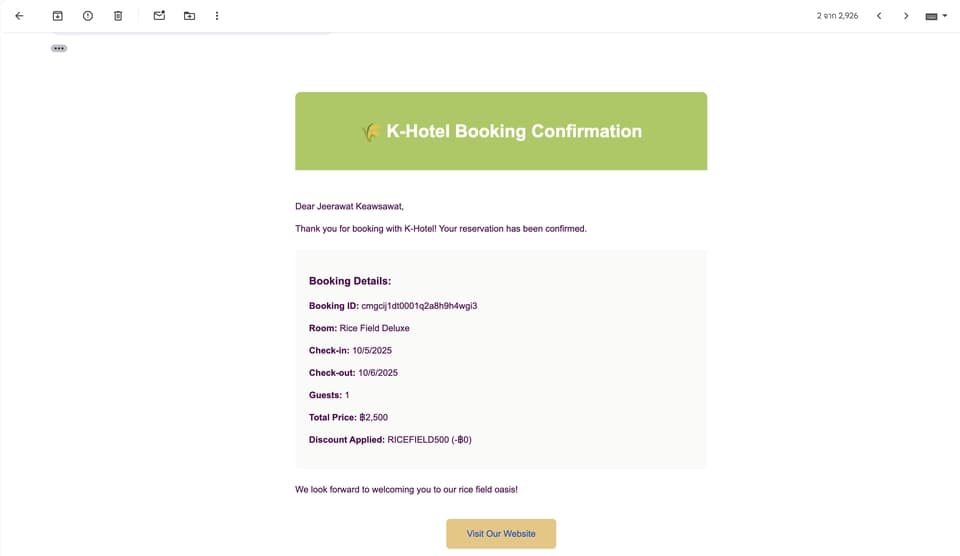Click the Booking ID value cmgcij1dt0001q2a8h9h4wgi3
Viewport: 960px width, 556px height.
[419, 306]
